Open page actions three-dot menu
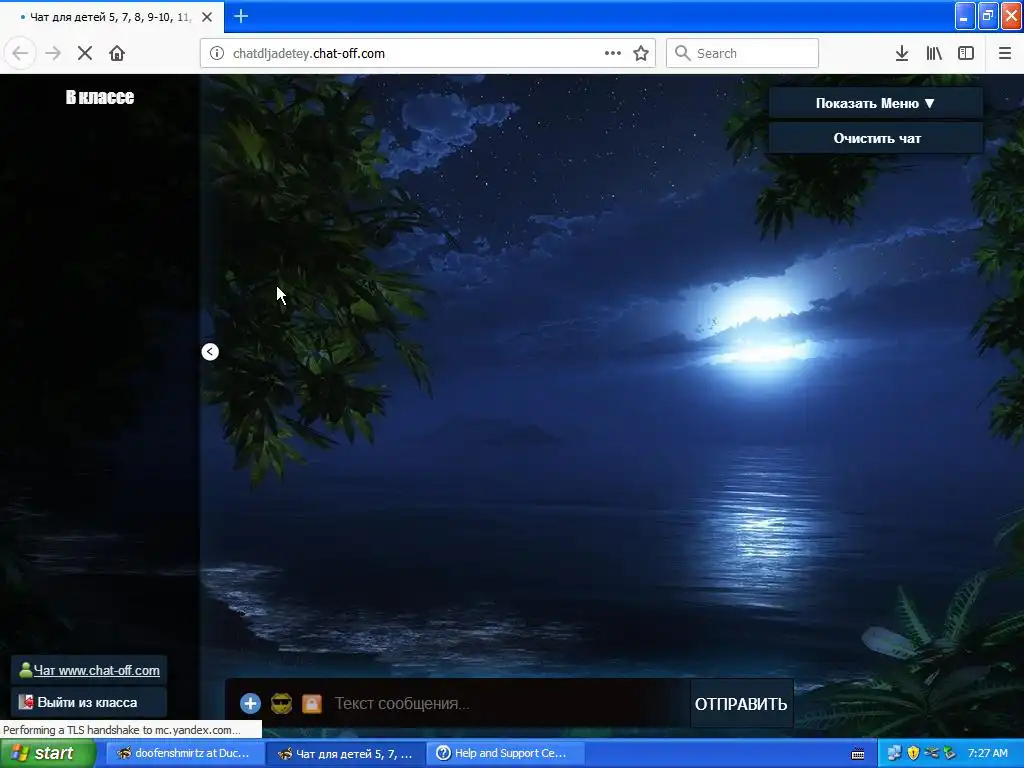The image size is (1024, 768). (x=613, y=54)
